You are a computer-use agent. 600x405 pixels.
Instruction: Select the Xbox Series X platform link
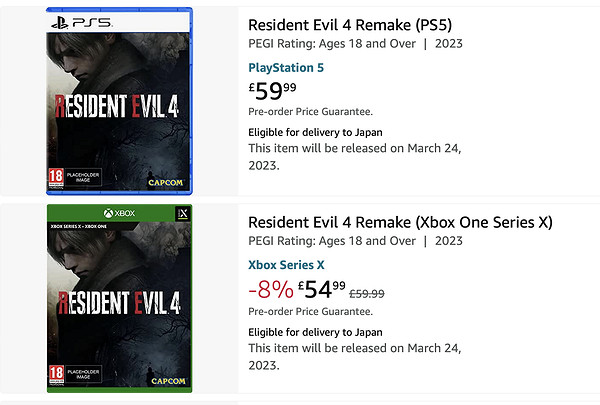286,264
